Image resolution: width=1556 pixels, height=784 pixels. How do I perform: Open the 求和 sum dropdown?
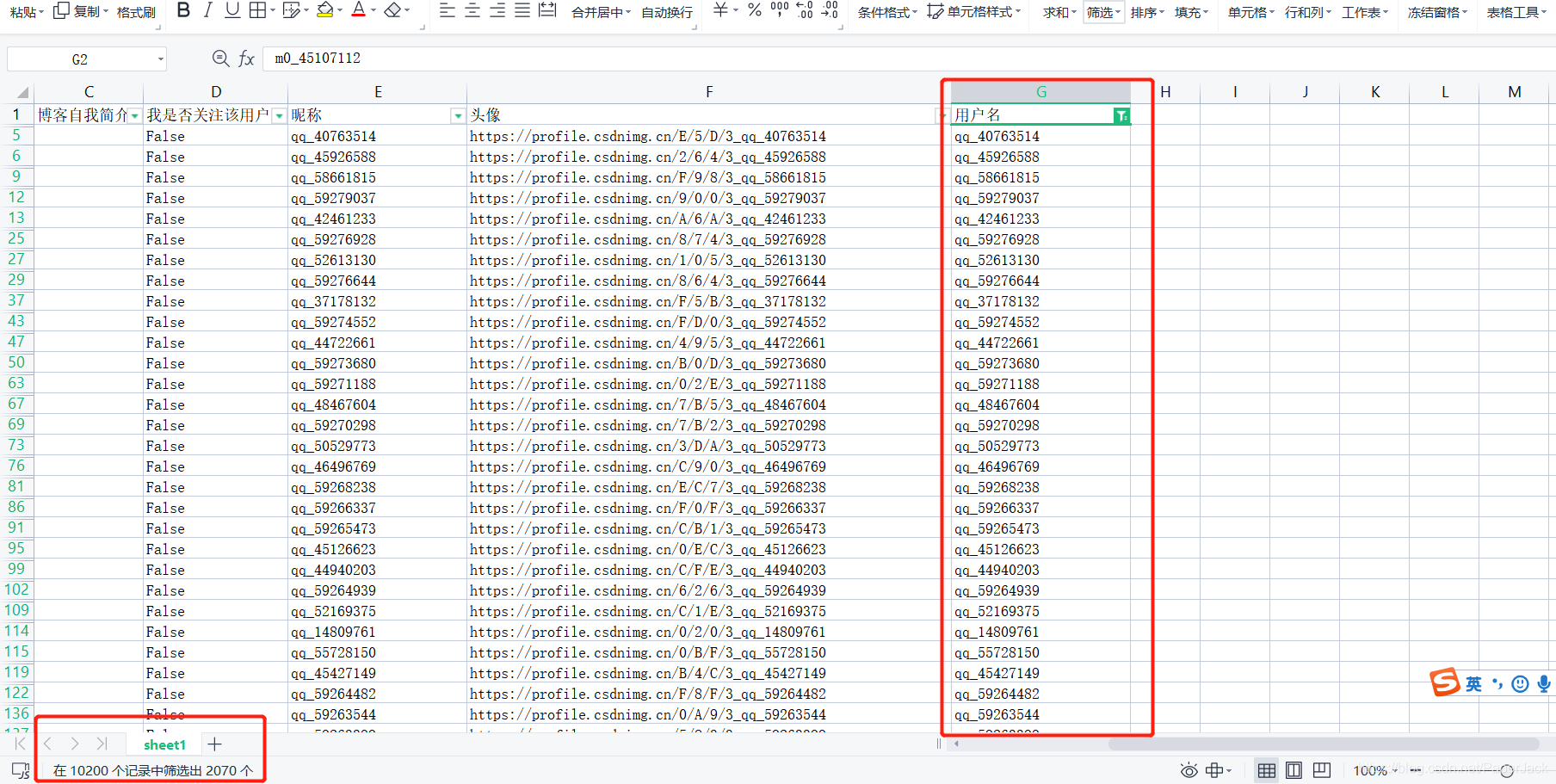coord(1060,13)
